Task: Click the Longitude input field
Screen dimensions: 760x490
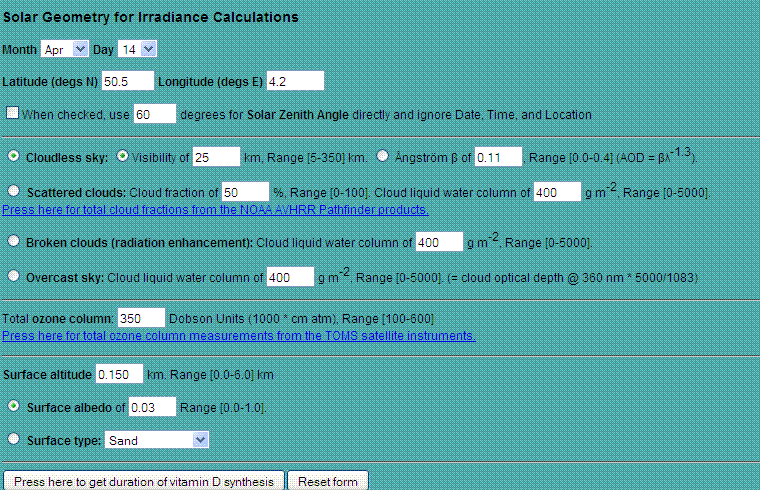Action: click(x=295, y=80)
